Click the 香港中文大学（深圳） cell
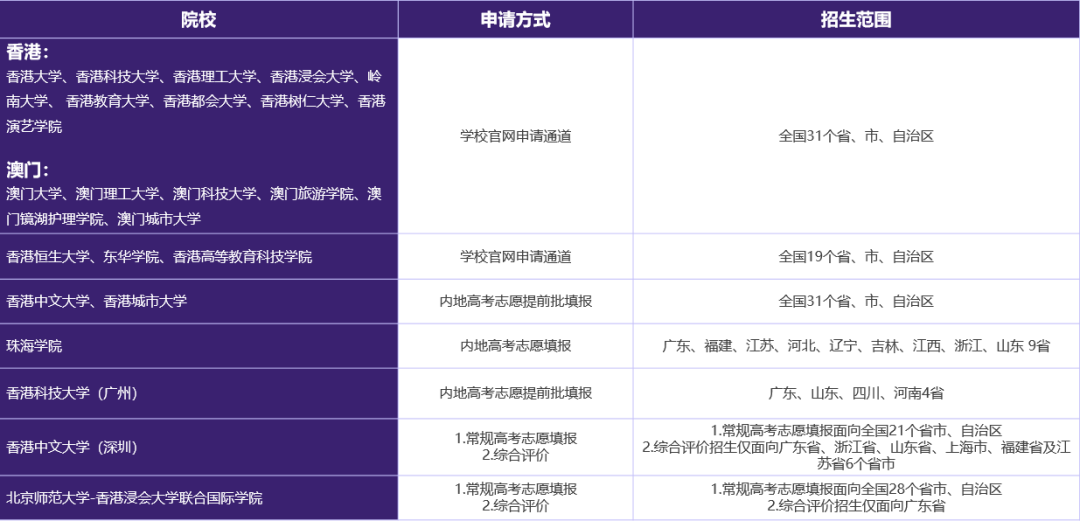Image resolution: width=1080 pixels, height=521 pixels. coord(198,447)
